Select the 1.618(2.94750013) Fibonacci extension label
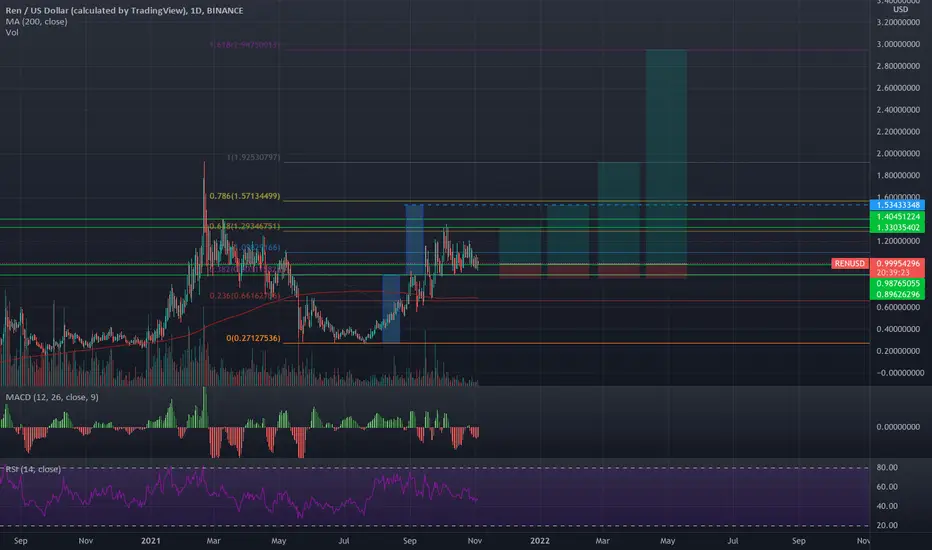932x550 pixels. point(244,45)
